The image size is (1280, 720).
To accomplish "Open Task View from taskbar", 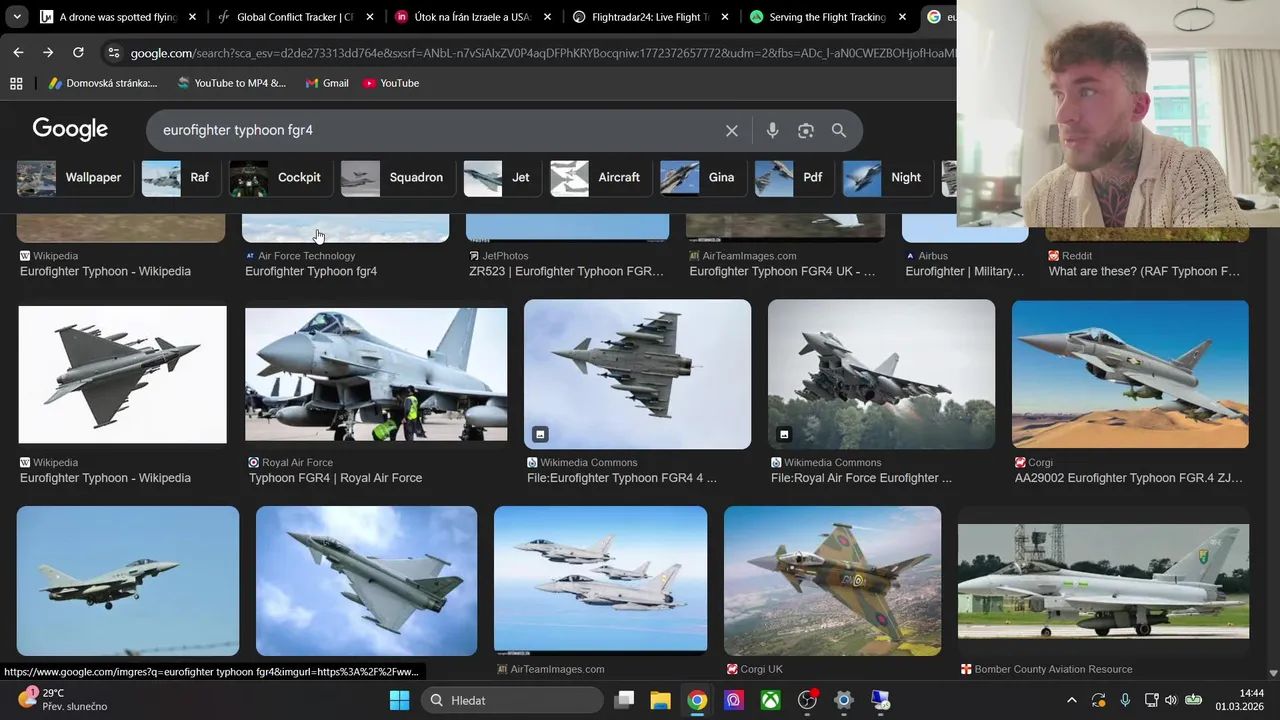I will [x=624, y=700].
